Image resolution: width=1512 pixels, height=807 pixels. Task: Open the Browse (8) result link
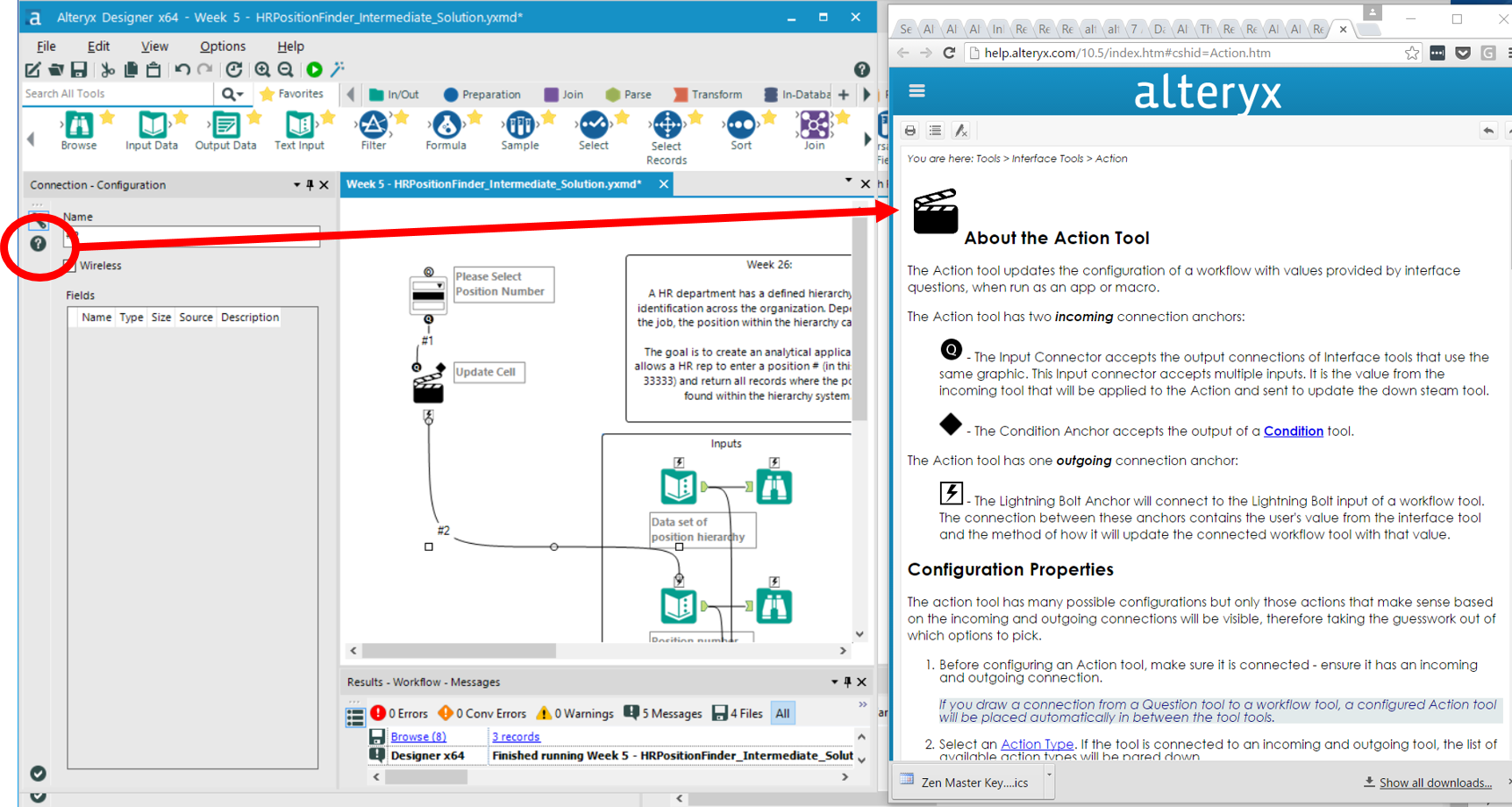click(418, 737)
